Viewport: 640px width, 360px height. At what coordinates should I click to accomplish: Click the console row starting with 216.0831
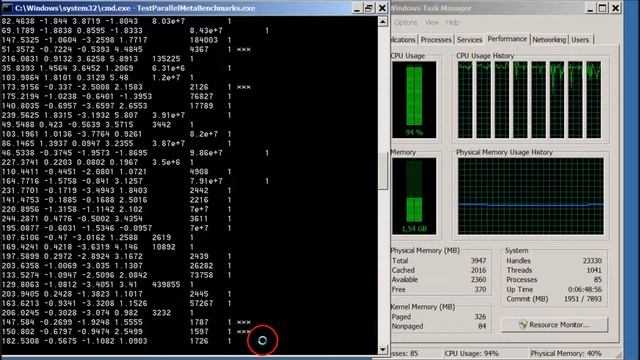98,59
